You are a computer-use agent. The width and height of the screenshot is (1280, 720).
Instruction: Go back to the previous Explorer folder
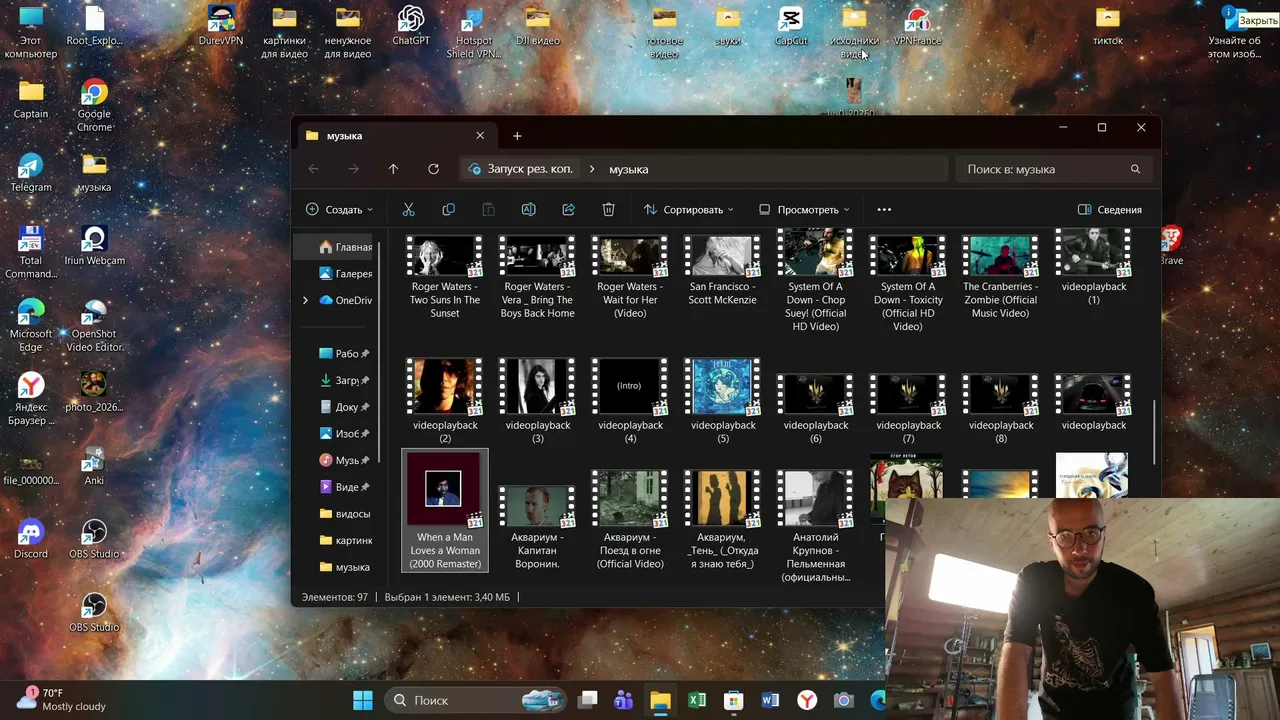[x=313, y=169]
